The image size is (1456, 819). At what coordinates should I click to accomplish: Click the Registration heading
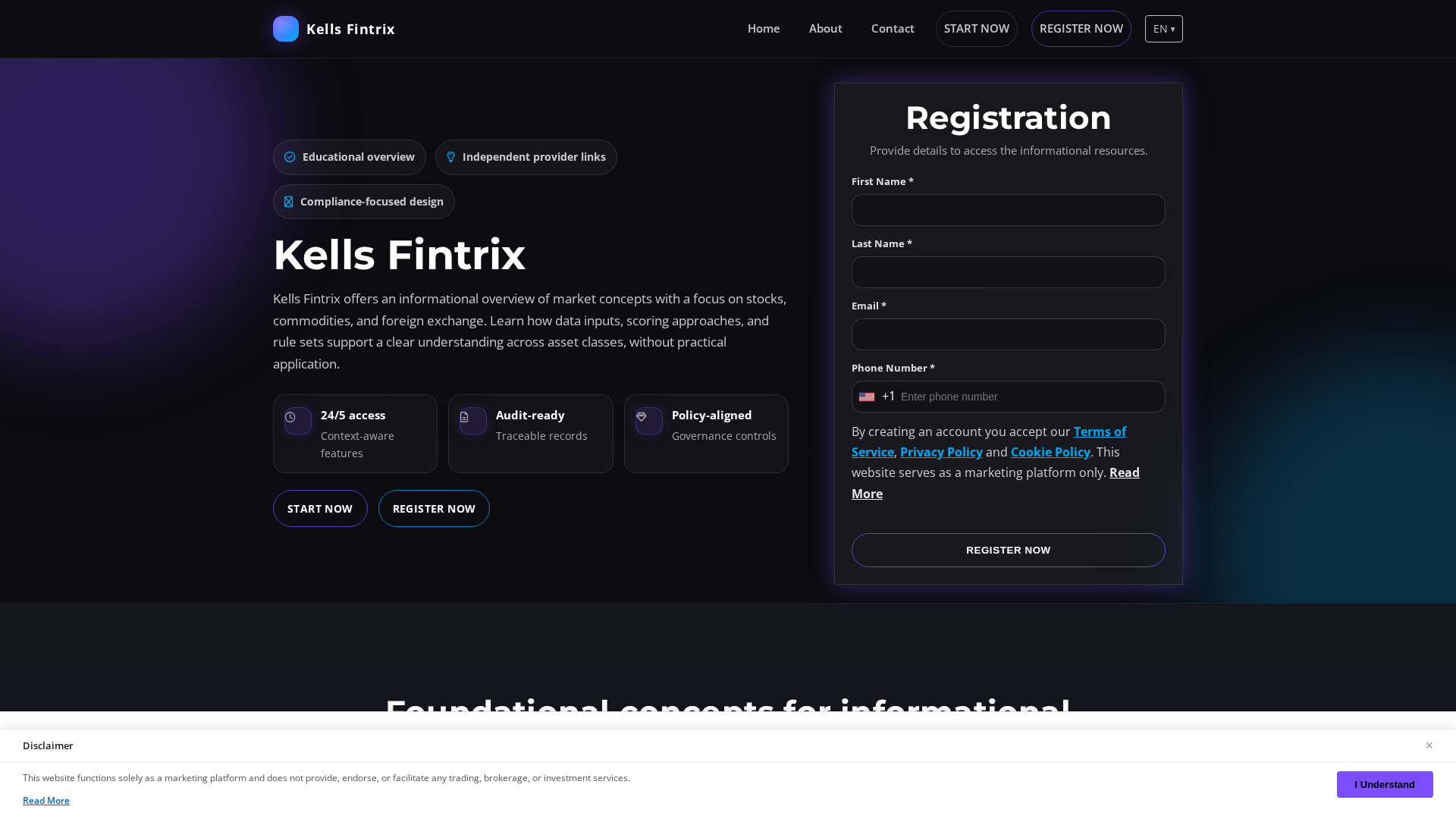(1009, 118)
